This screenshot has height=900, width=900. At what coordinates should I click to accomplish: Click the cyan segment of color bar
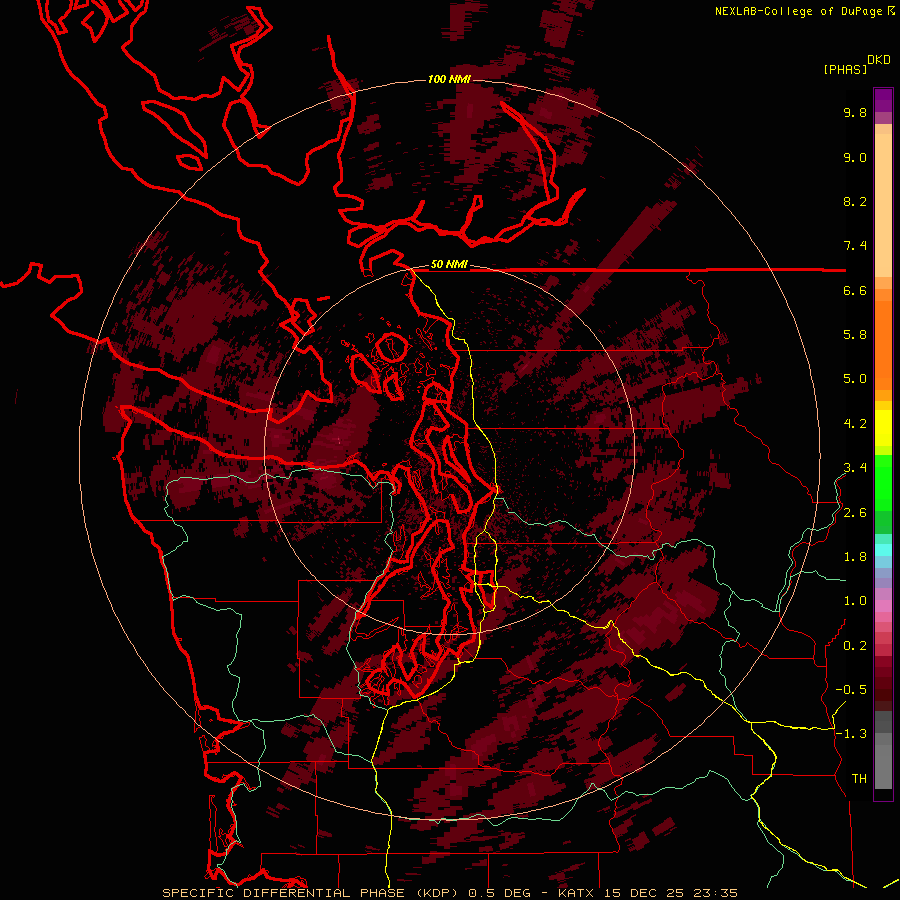tap(883, 550)
